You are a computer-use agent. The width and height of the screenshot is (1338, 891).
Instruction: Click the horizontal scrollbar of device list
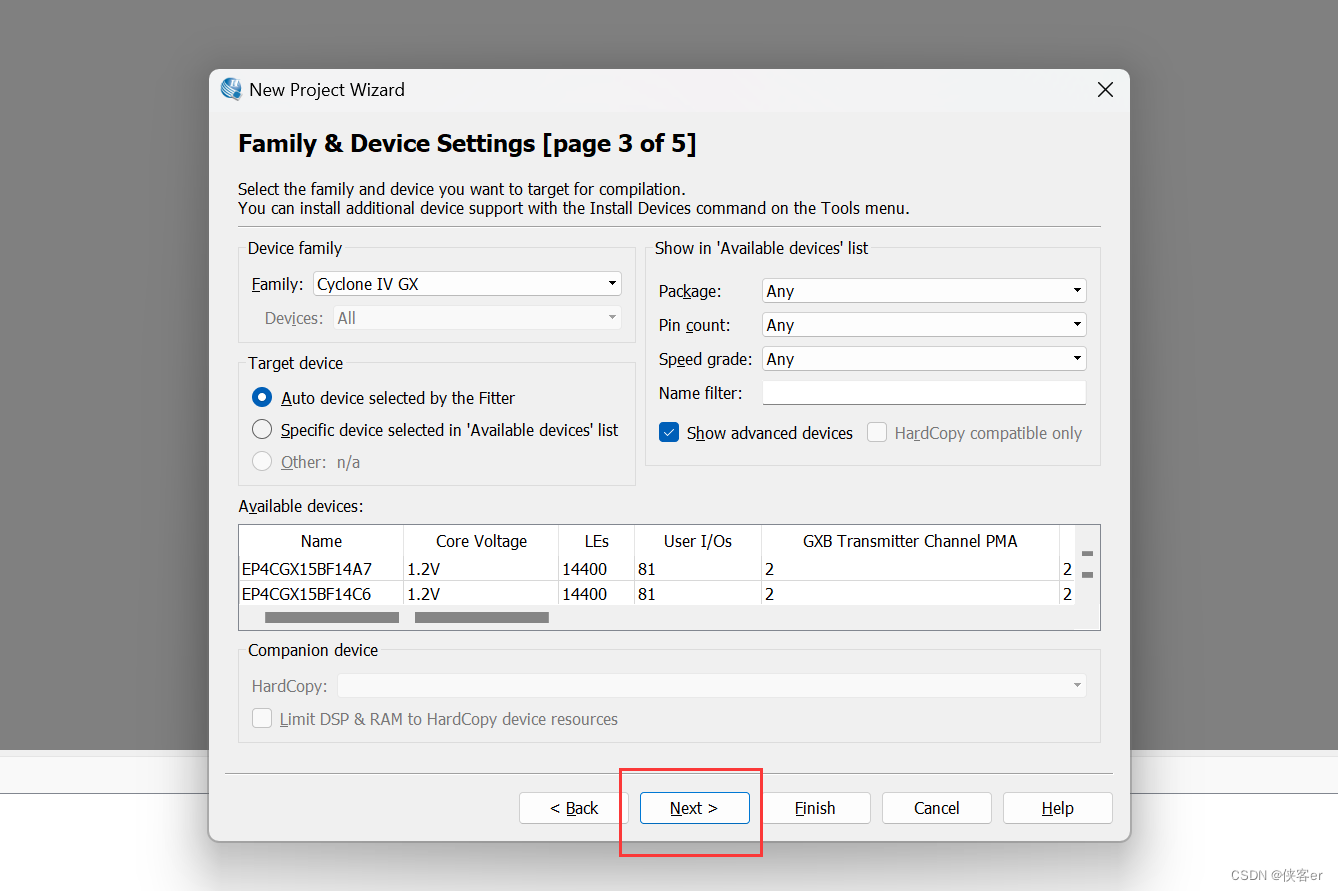(657, 618)
